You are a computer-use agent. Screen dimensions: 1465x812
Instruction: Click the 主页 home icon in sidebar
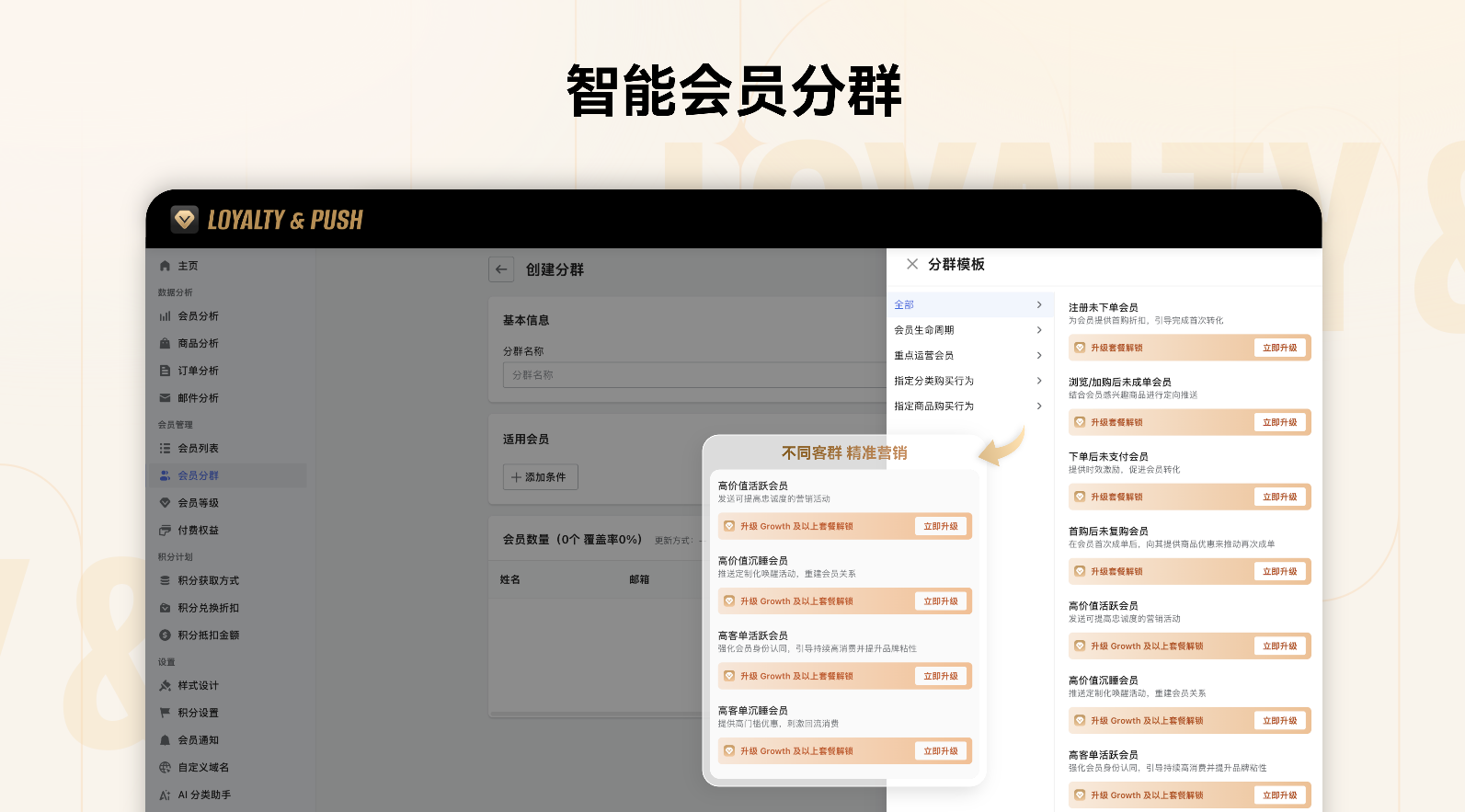pos(165,266)
